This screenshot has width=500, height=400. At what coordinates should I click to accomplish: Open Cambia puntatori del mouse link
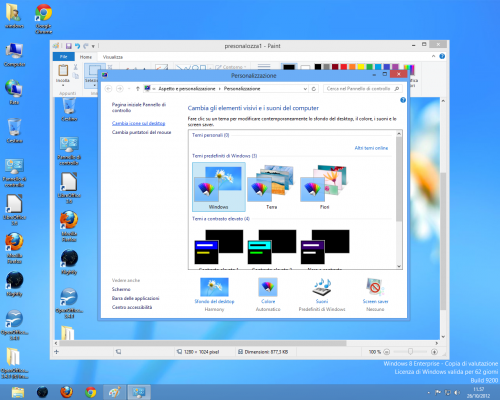pos(141,132)
